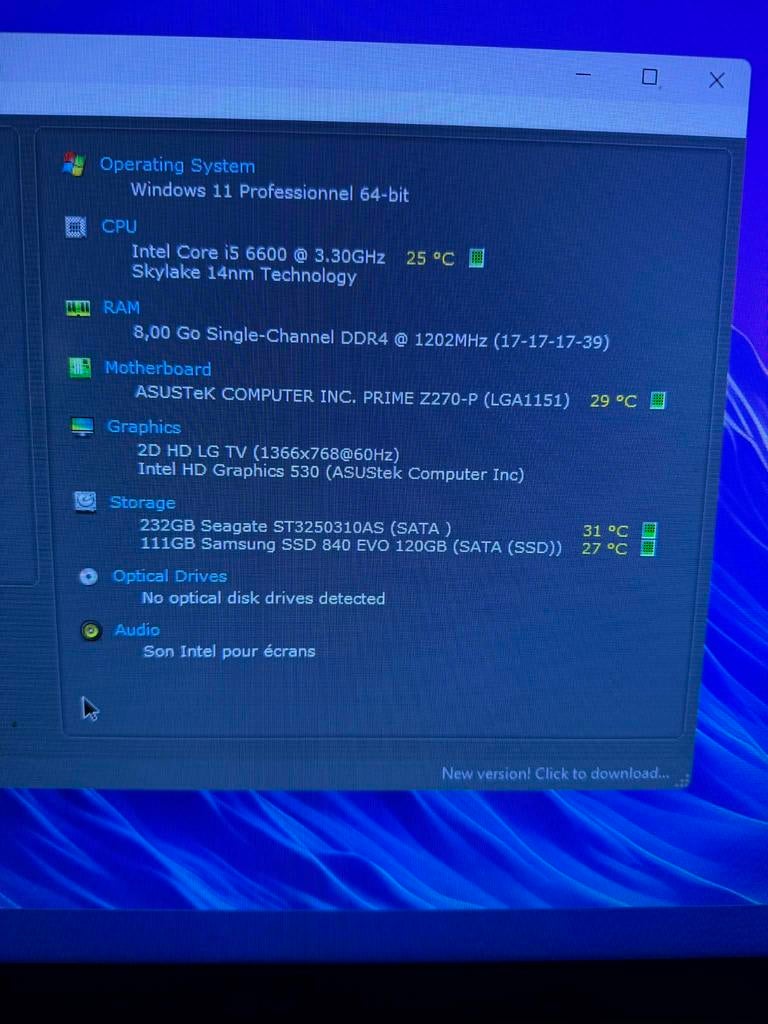The image size is (768, 1024).
Task: Click the Graphics monitor icon
Action: (82, 427)
